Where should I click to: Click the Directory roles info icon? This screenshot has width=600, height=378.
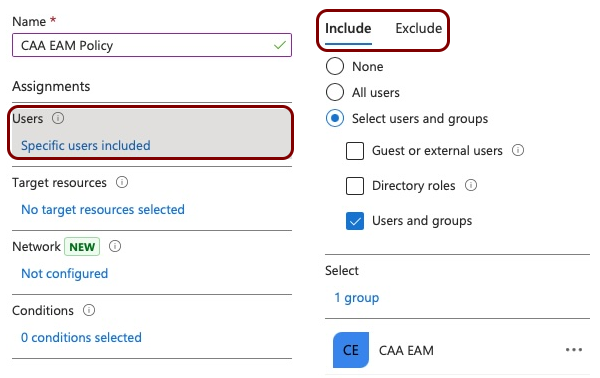[x=471, y=185]
